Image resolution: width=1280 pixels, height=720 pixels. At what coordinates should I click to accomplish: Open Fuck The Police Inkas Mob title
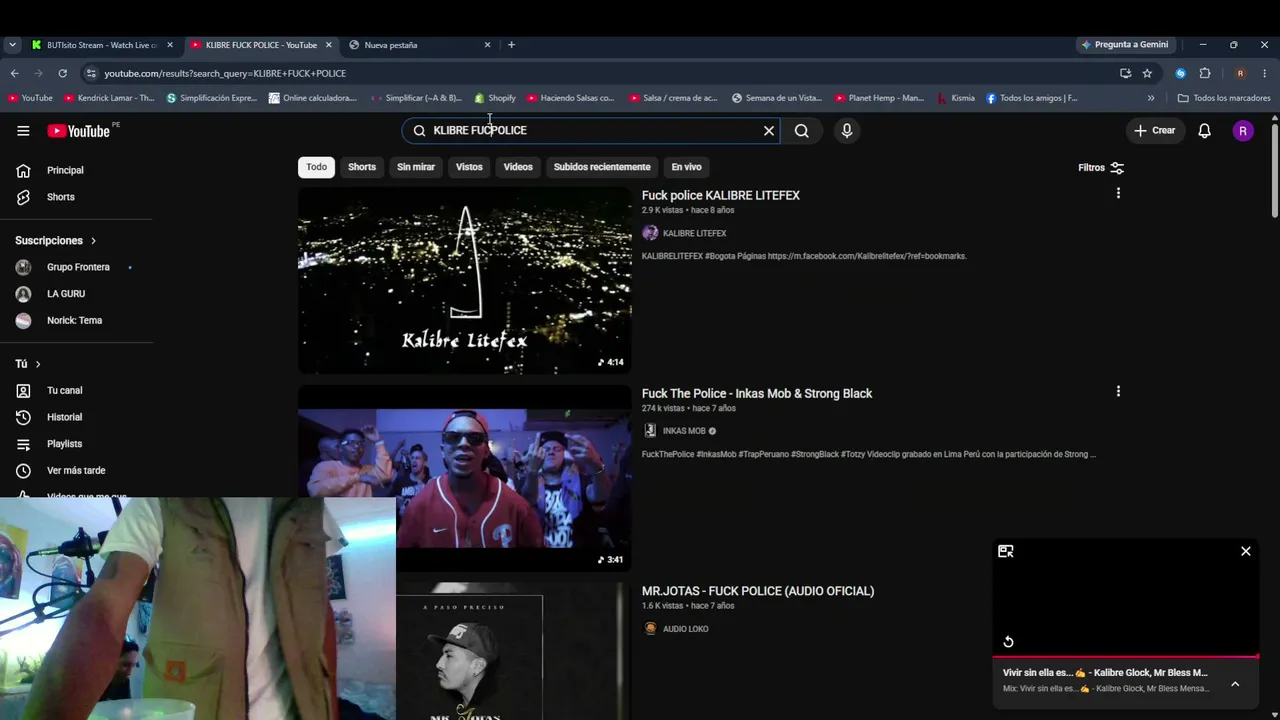(757, 393)
